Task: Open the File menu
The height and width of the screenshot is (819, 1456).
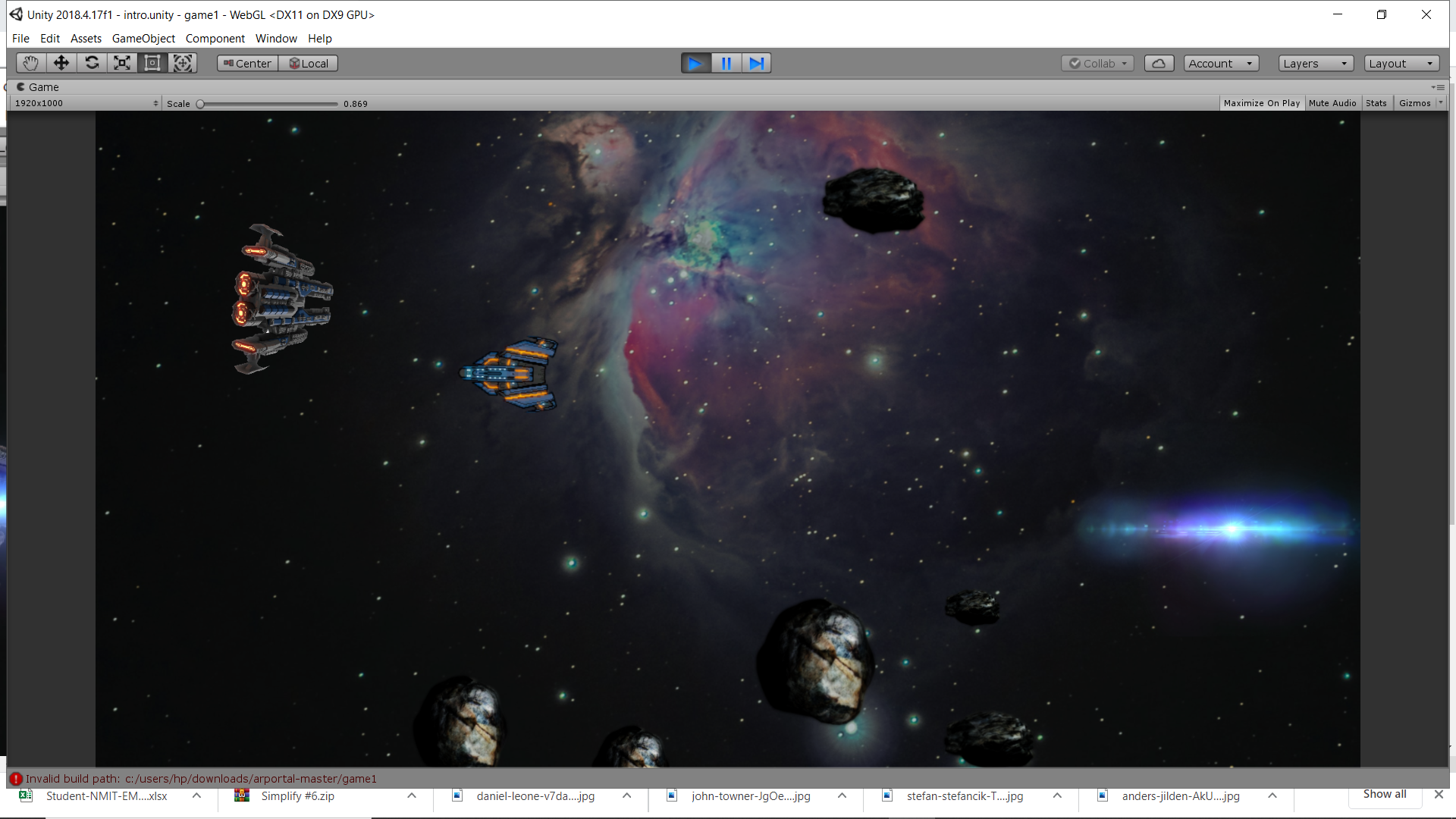Action: 20,39
